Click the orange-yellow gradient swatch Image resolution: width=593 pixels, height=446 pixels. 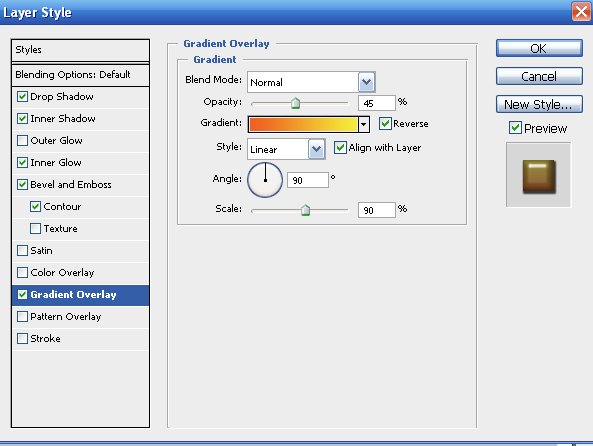tap(303, 124)
